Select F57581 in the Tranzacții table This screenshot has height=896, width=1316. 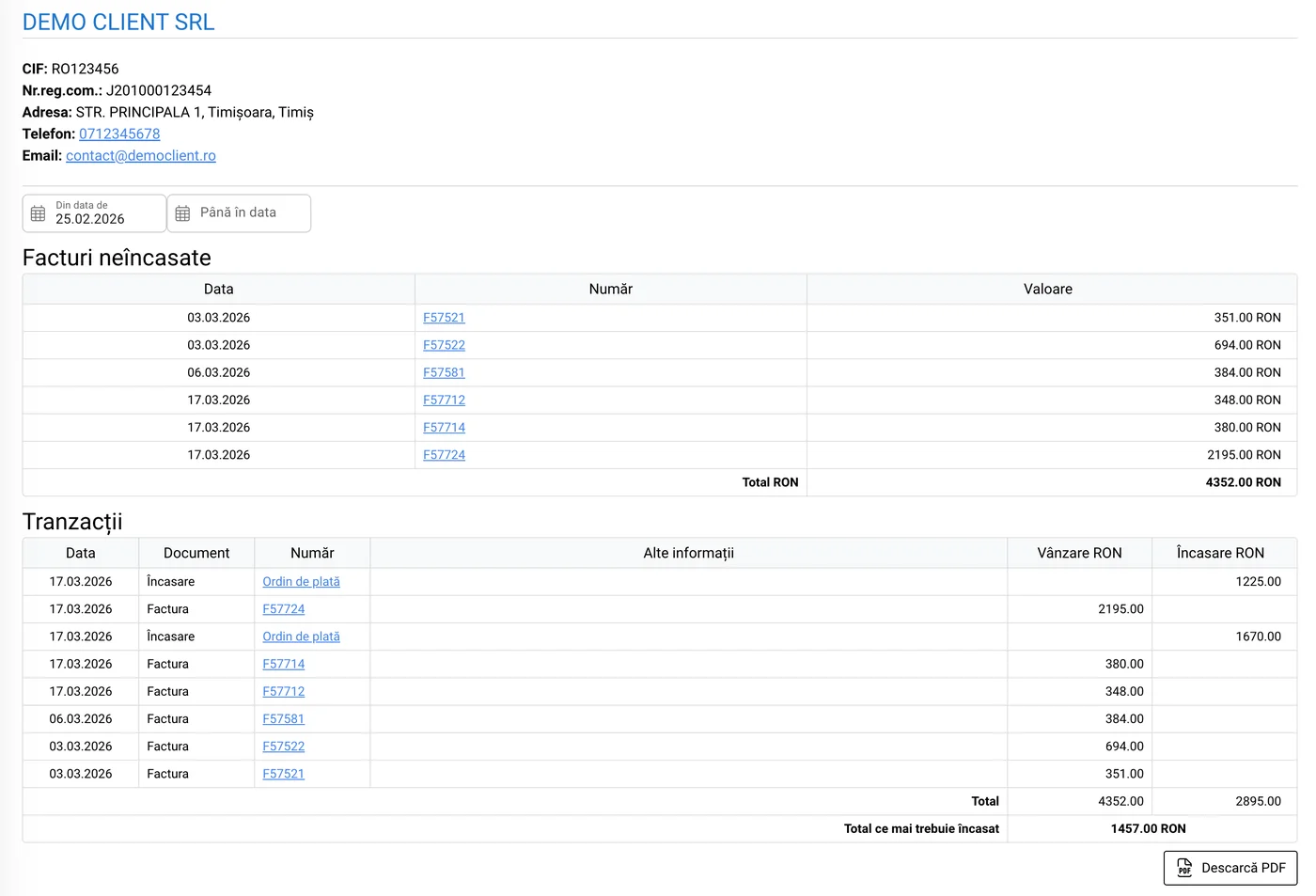pyautogui.click(x=283, y=718)
